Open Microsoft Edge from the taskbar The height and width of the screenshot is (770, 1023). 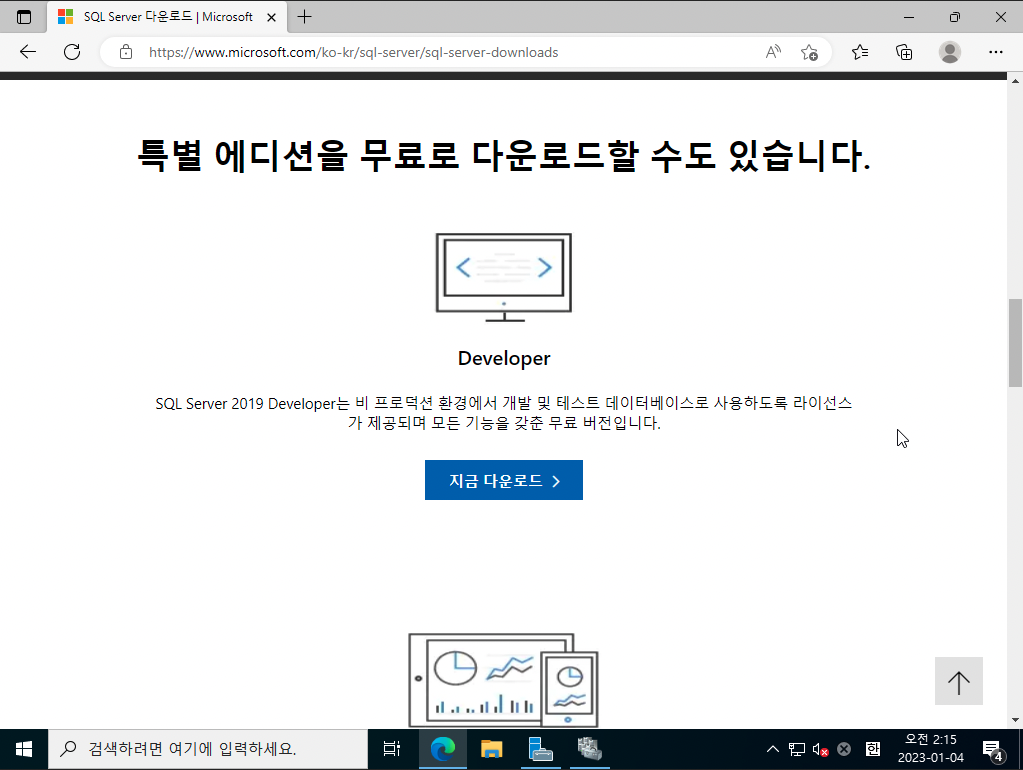pyautogui.click(x=442, y=749)
